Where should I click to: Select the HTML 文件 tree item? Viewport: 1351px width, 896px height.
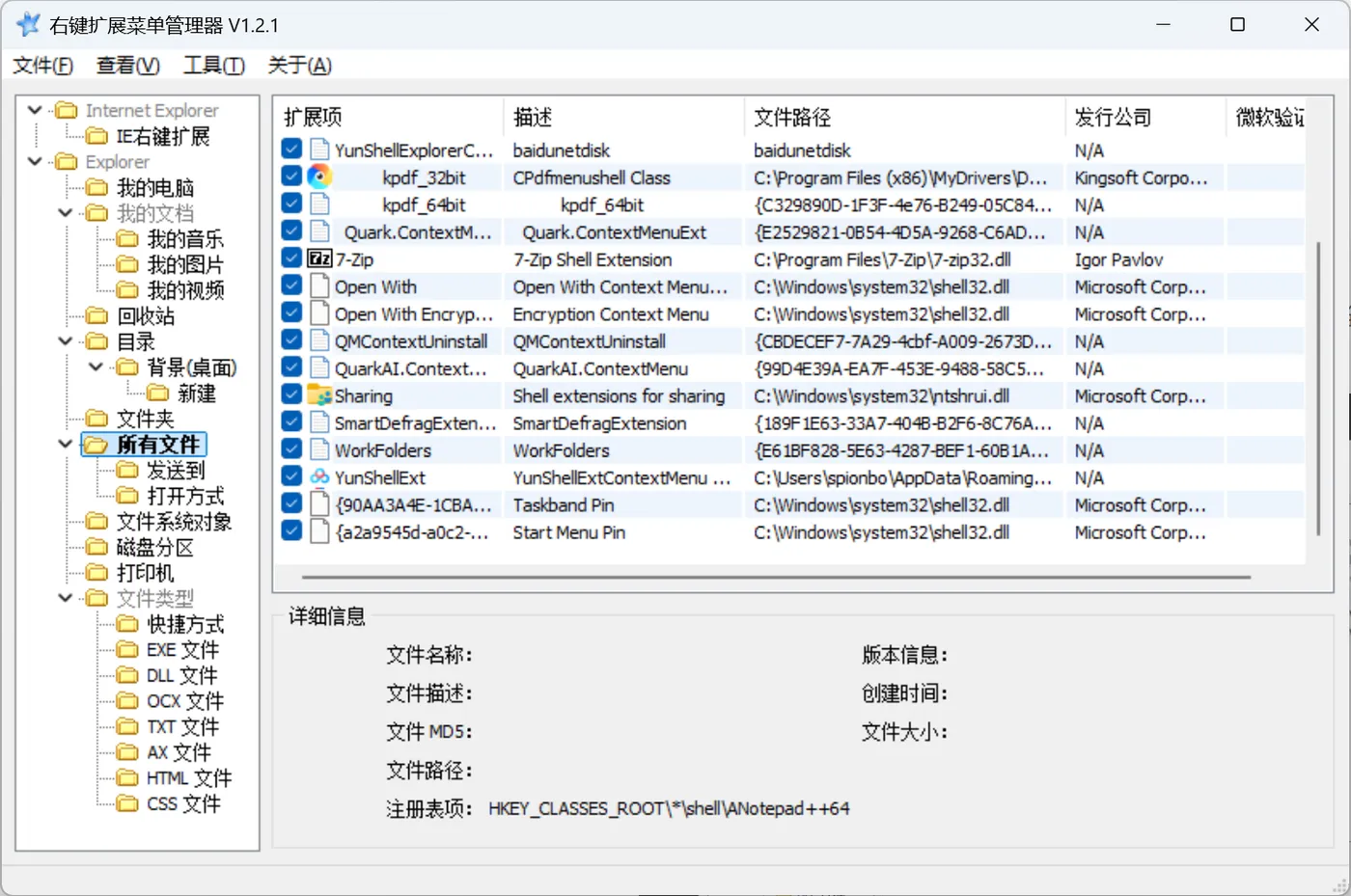pyautogui.click(x=189, y=777)
